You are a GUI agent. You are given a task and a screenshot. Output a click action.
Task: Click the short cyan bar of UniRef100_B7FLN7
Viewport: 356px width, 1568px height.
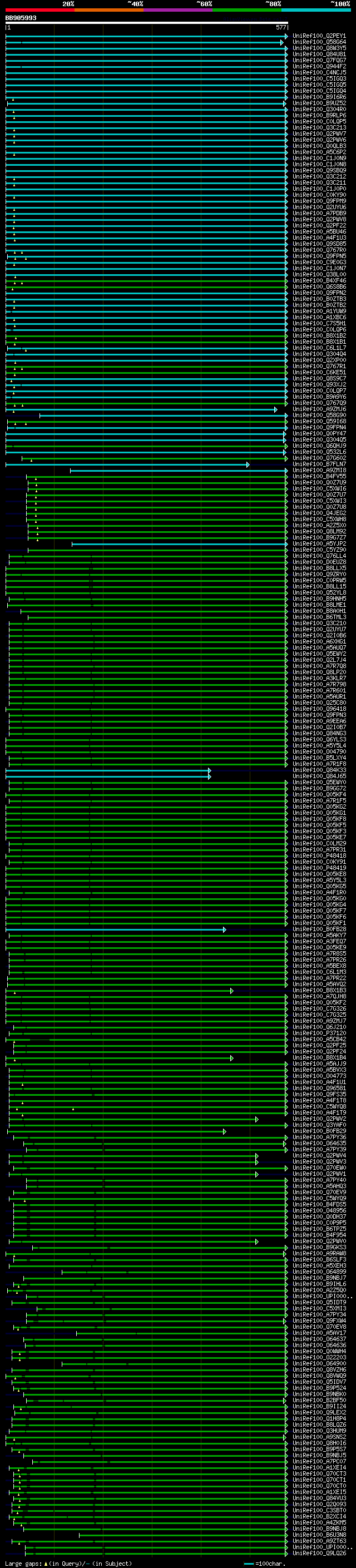click(x=127, y=464)
